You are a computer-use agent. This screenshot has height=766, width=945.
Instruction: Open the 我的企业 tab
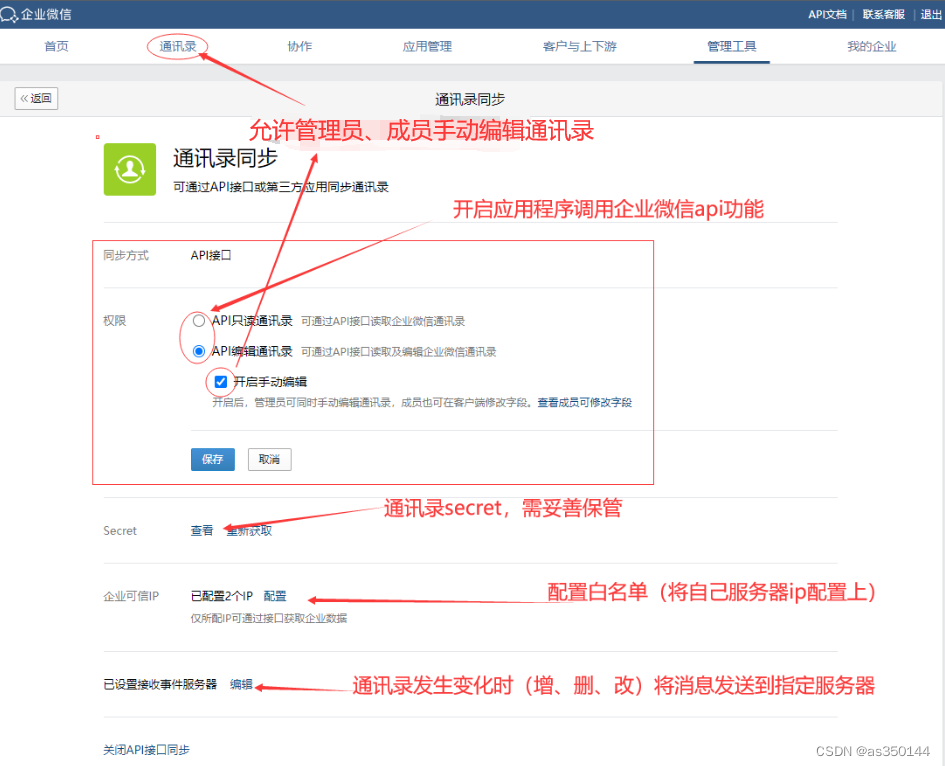(x=871, y=46)
